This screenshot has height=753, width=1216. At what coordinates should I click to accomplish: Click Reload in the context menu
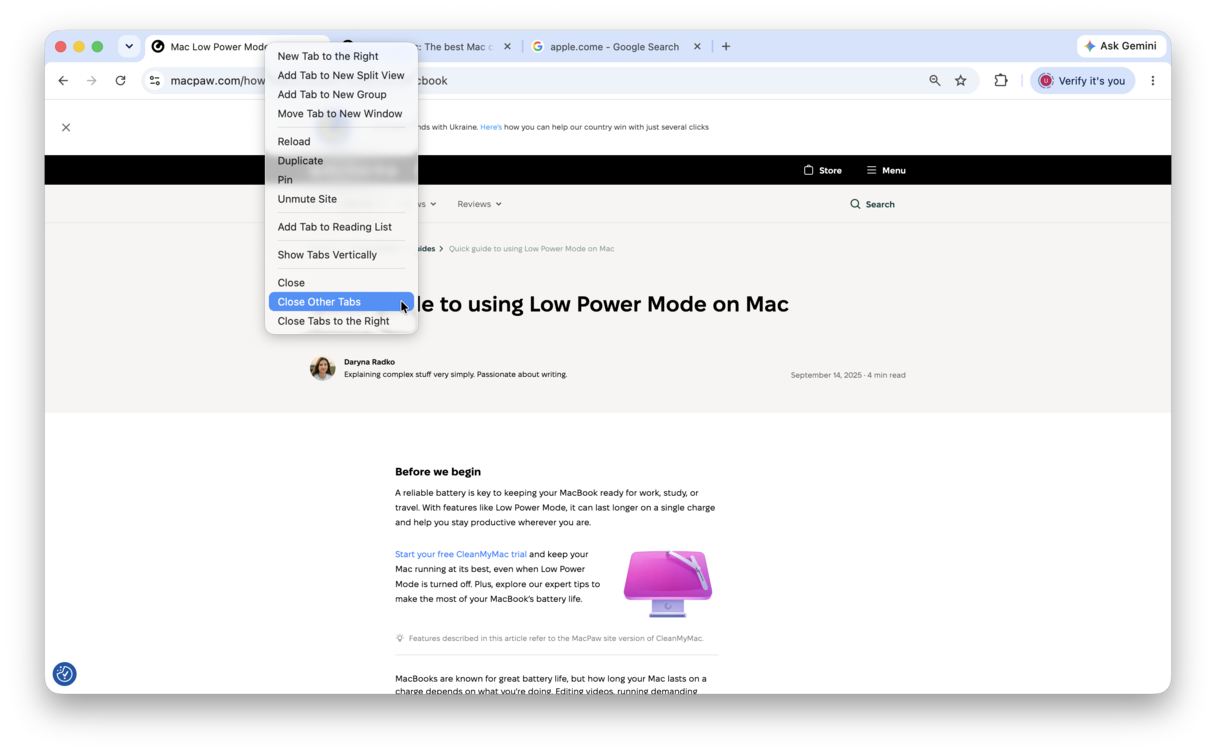[x=341, y=142]
